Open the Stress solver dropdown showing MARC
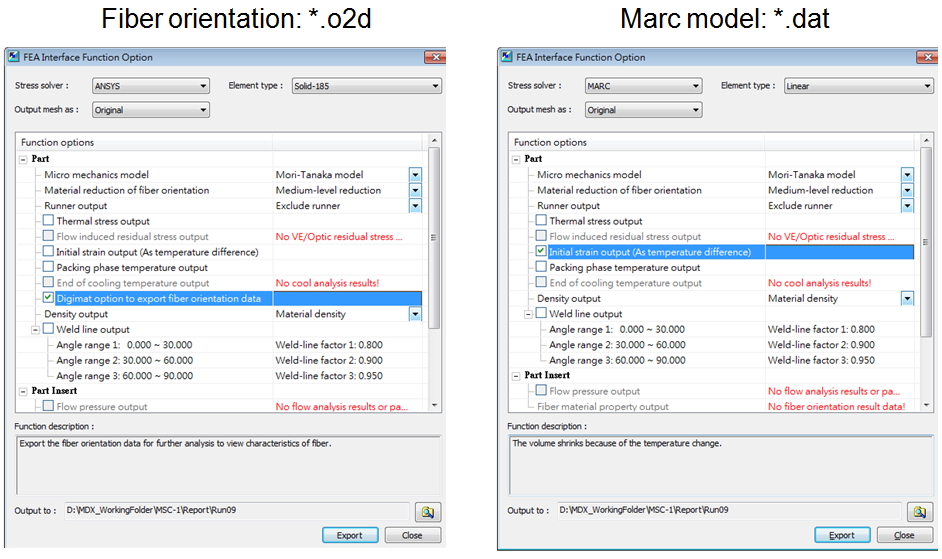 coord(642,86)
